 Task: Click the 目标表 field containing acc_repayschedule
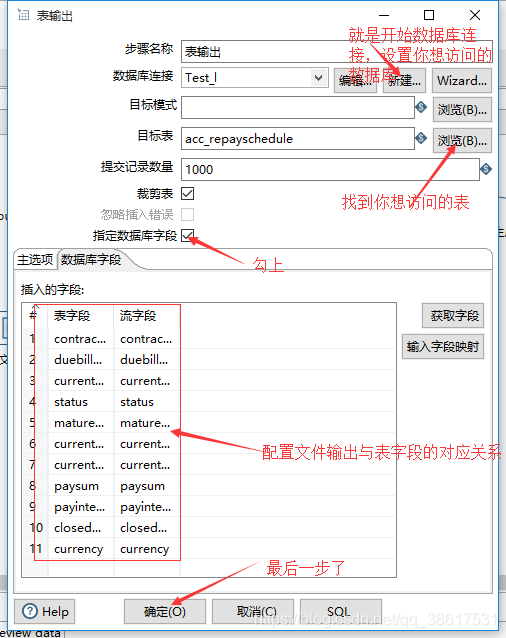(298, 138)
